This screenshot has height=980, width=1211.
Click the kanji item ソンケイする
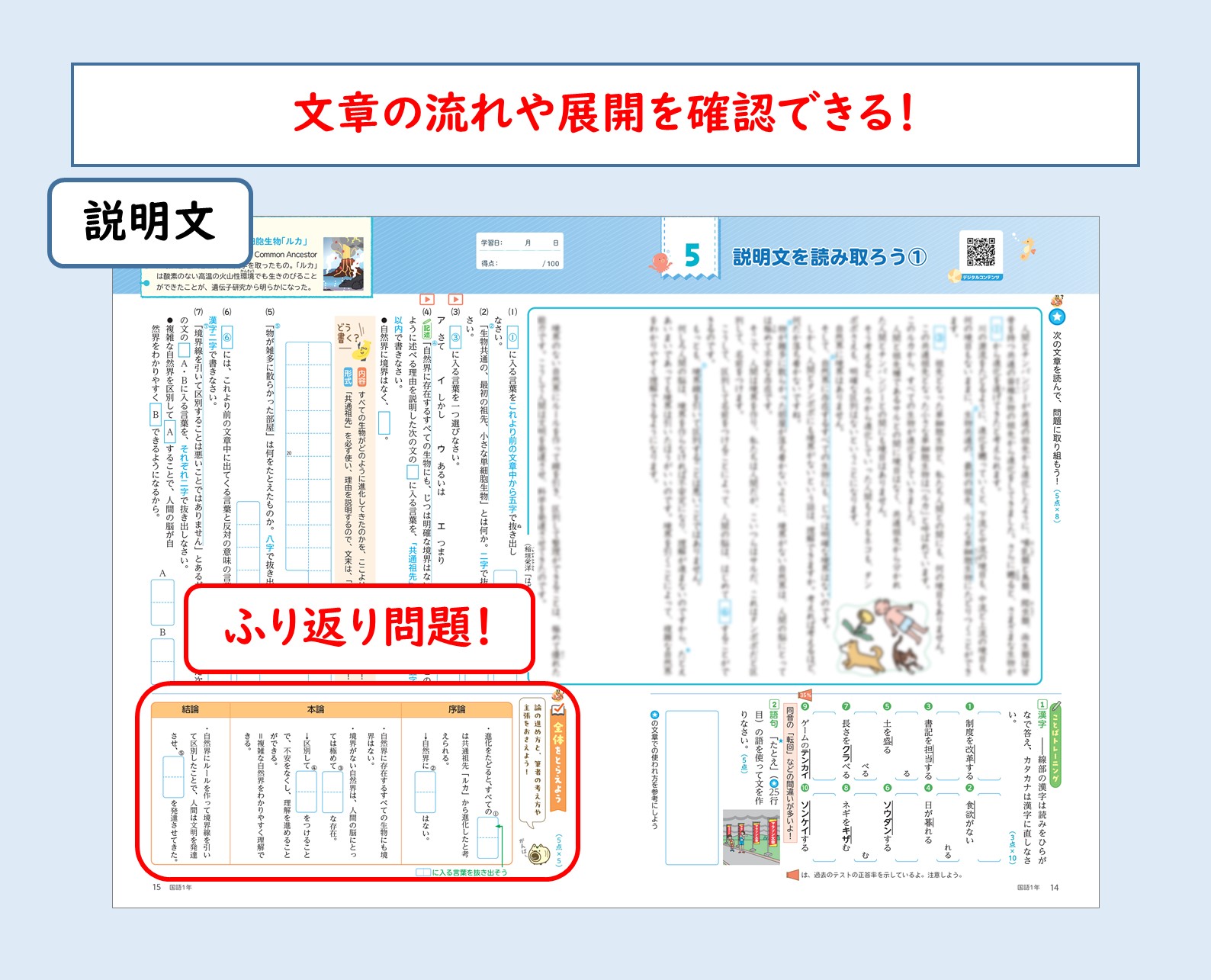pyautogui.click(x=805, y=826)
